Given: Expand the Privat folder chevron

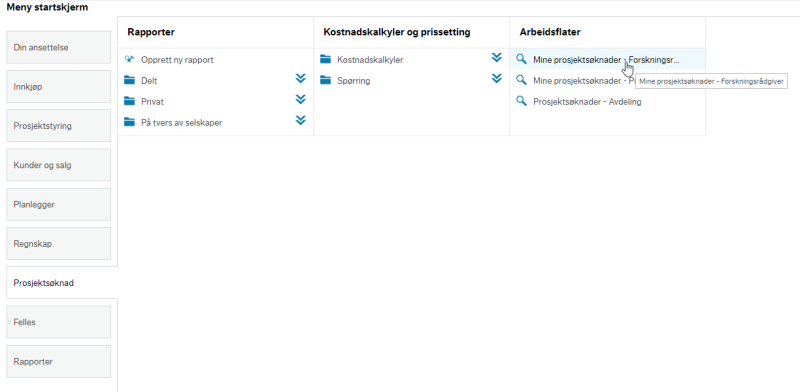Looking at the screenshot, I should [x=301, y=99].
